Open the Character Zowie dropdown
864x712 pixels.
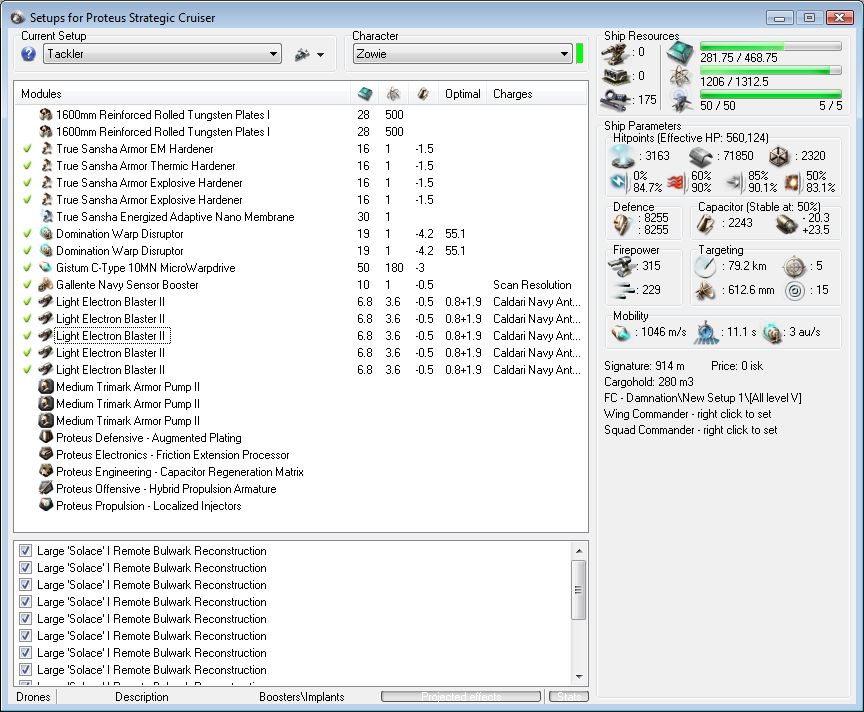coord(462,54)
